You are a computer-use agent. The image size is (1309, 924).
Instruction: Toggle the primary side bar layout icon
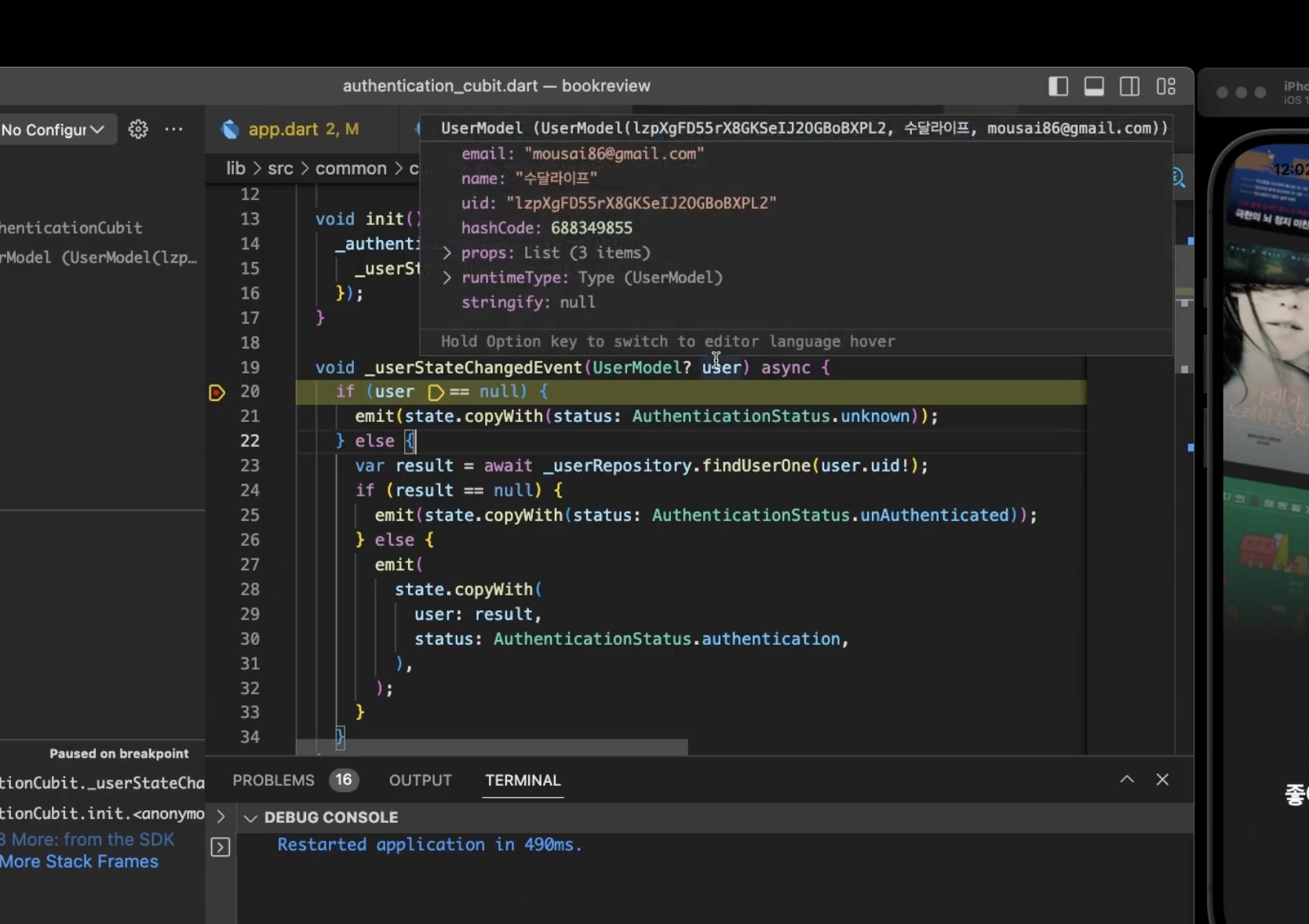tap(1058, 86)
